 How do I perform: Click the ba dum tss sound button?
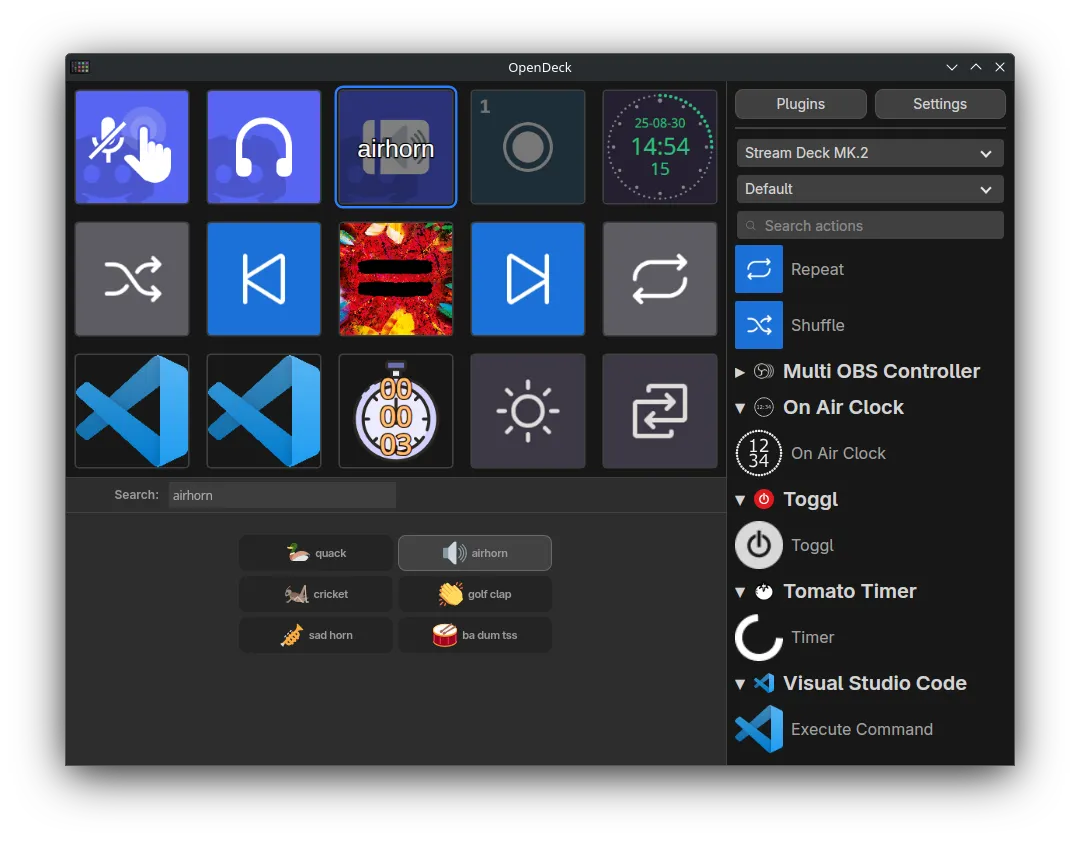point(474,634)
